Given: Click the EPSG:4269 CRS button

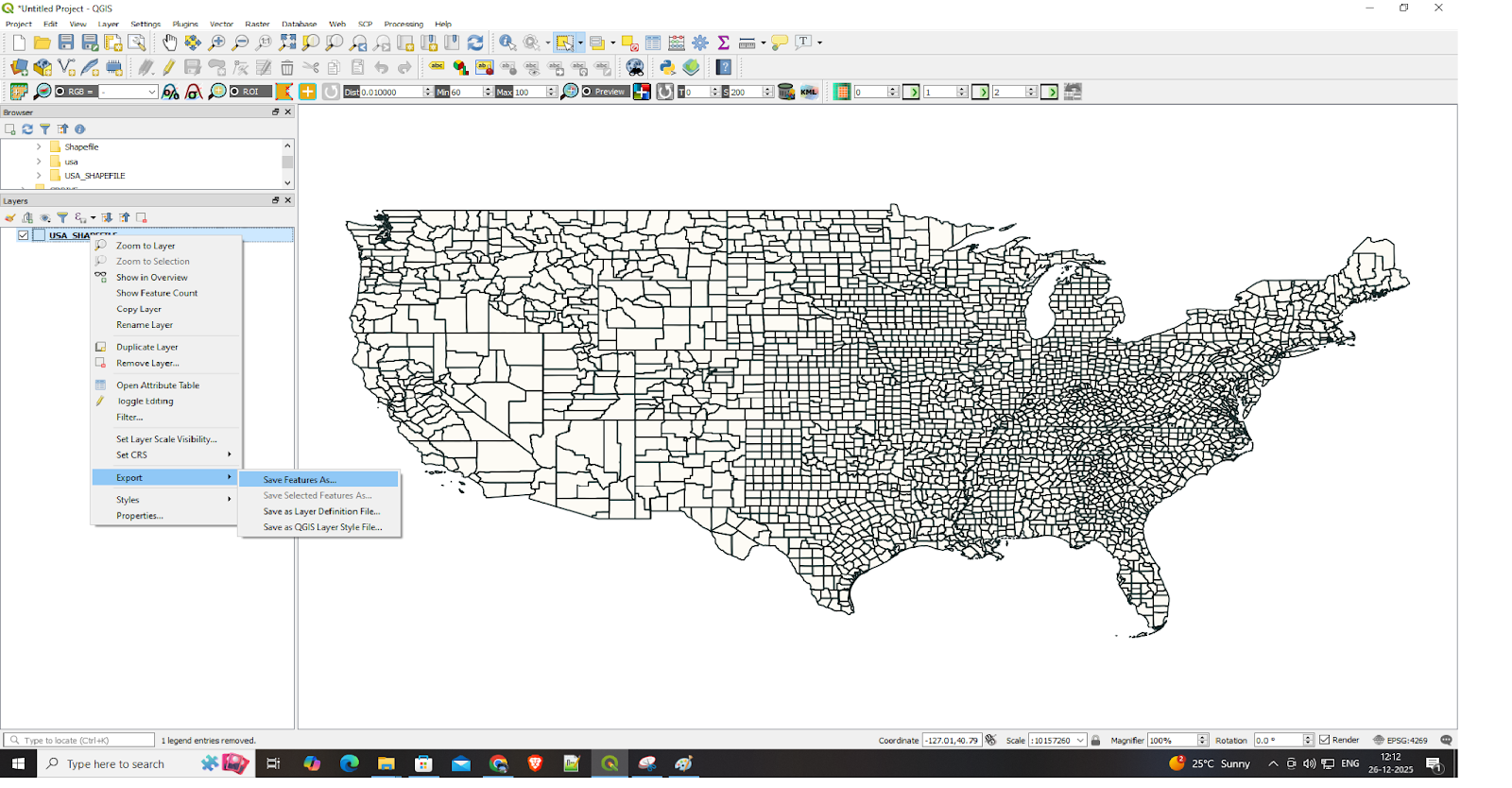Looking at the screenshot, I should point(1400,740).
